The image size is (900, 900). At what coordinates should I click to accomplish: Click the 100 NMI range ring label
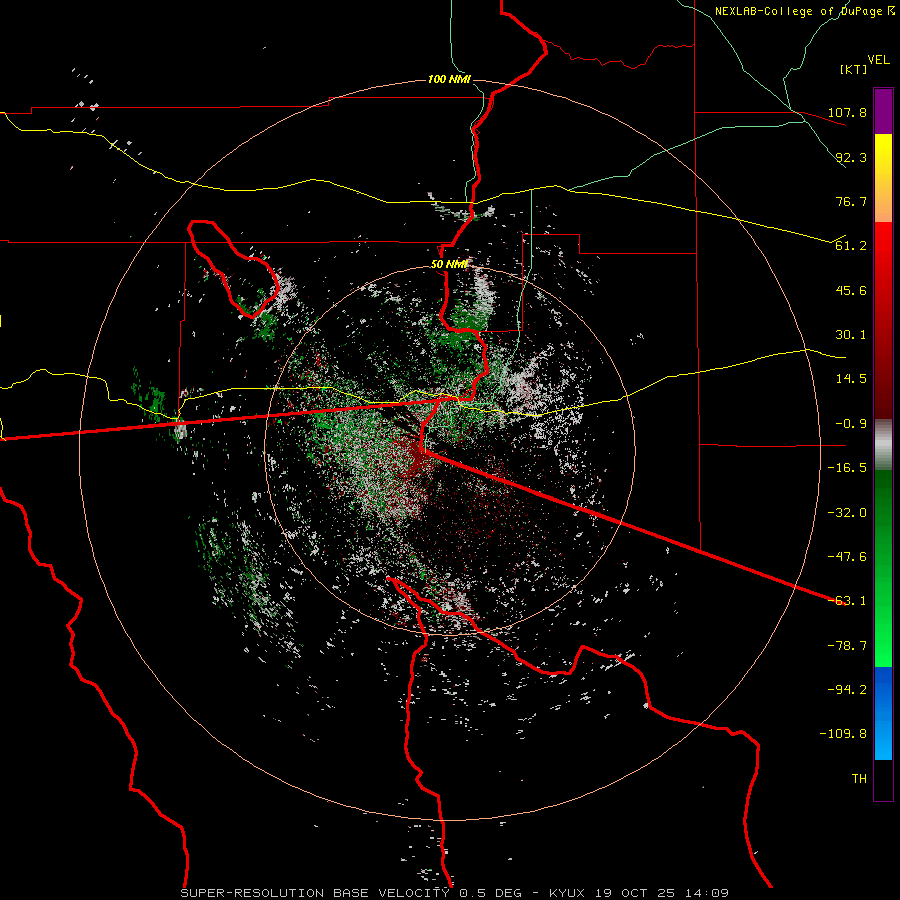[x=449, y=79]
